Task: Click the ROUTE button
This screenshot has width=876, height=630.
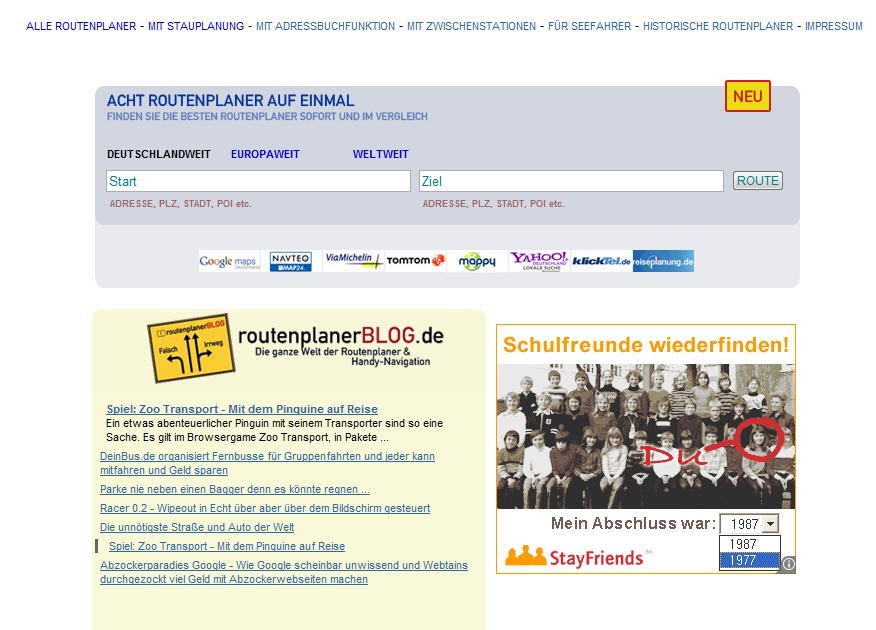Action: pos(758,180)
